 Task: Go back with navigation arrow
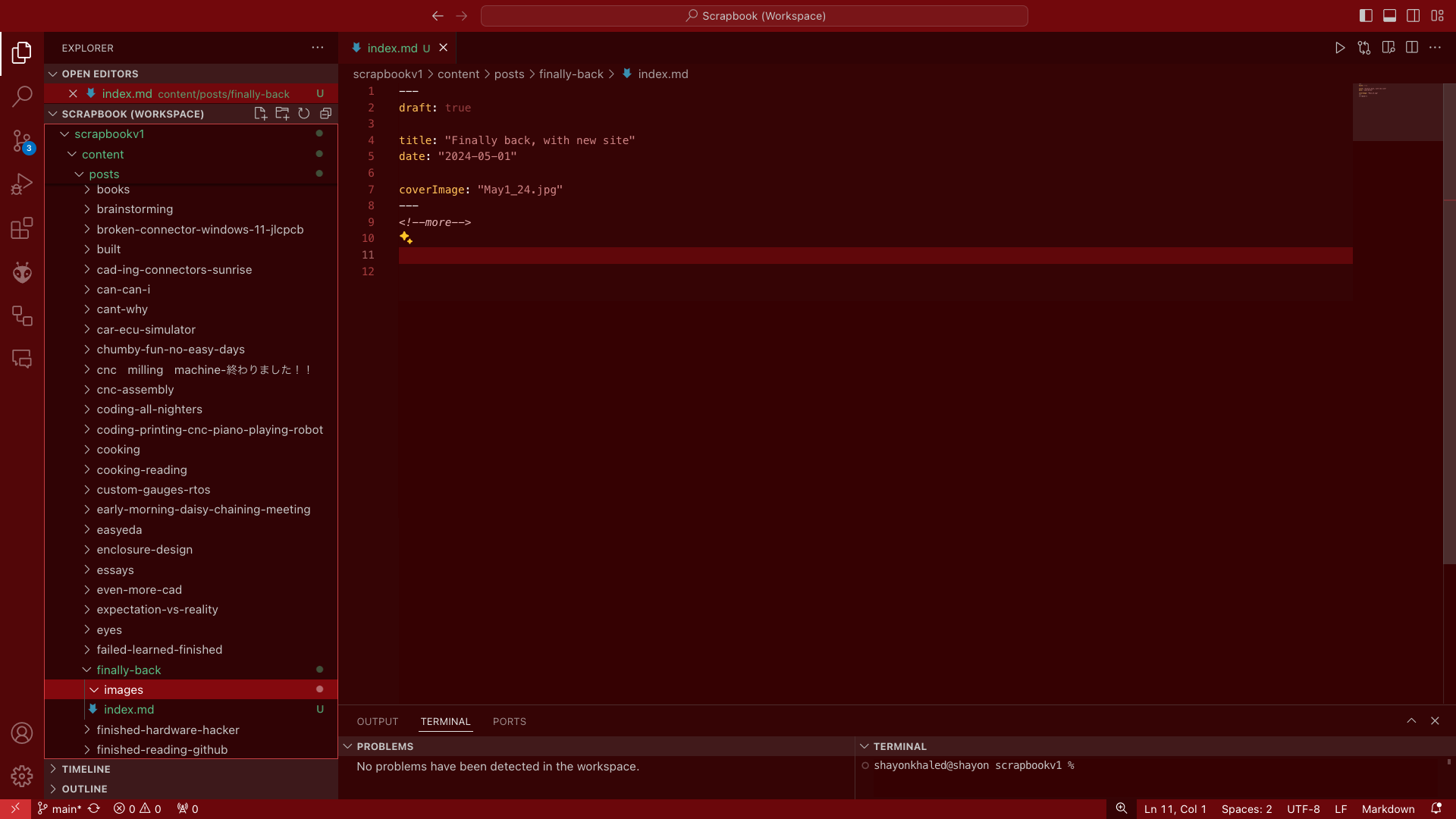(438, 16)
